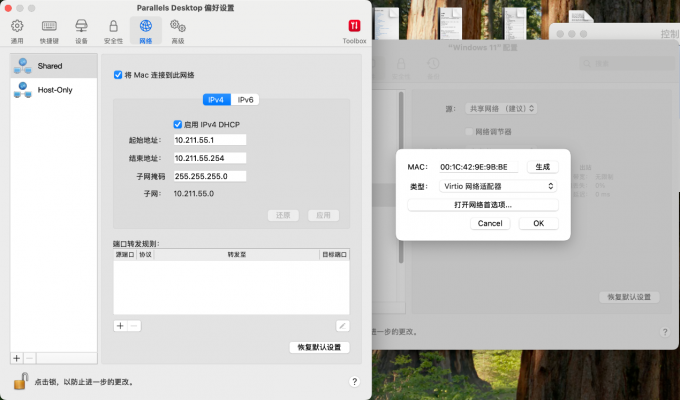Image resolution: width=680 pixels, height=400 pixels.
Task: Click the 子网 value 10.211.55.0
Action: [194, 193]
